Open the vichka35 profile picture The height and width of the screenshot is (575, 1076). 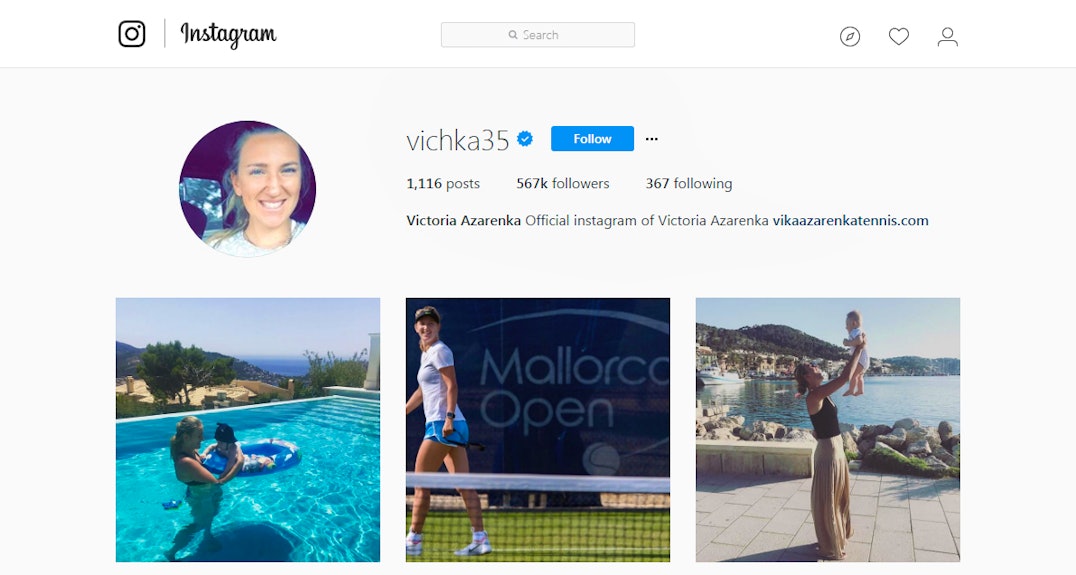248,189
